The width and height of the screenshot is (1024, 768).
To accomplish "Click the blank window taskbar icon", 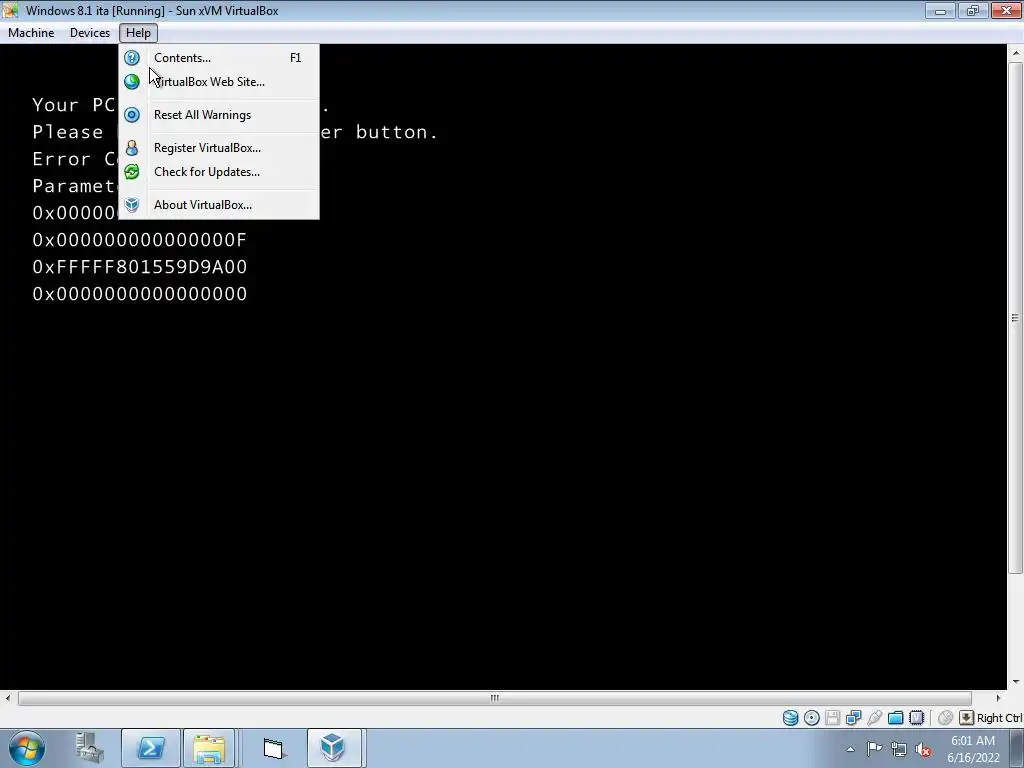I will point(274,748).
